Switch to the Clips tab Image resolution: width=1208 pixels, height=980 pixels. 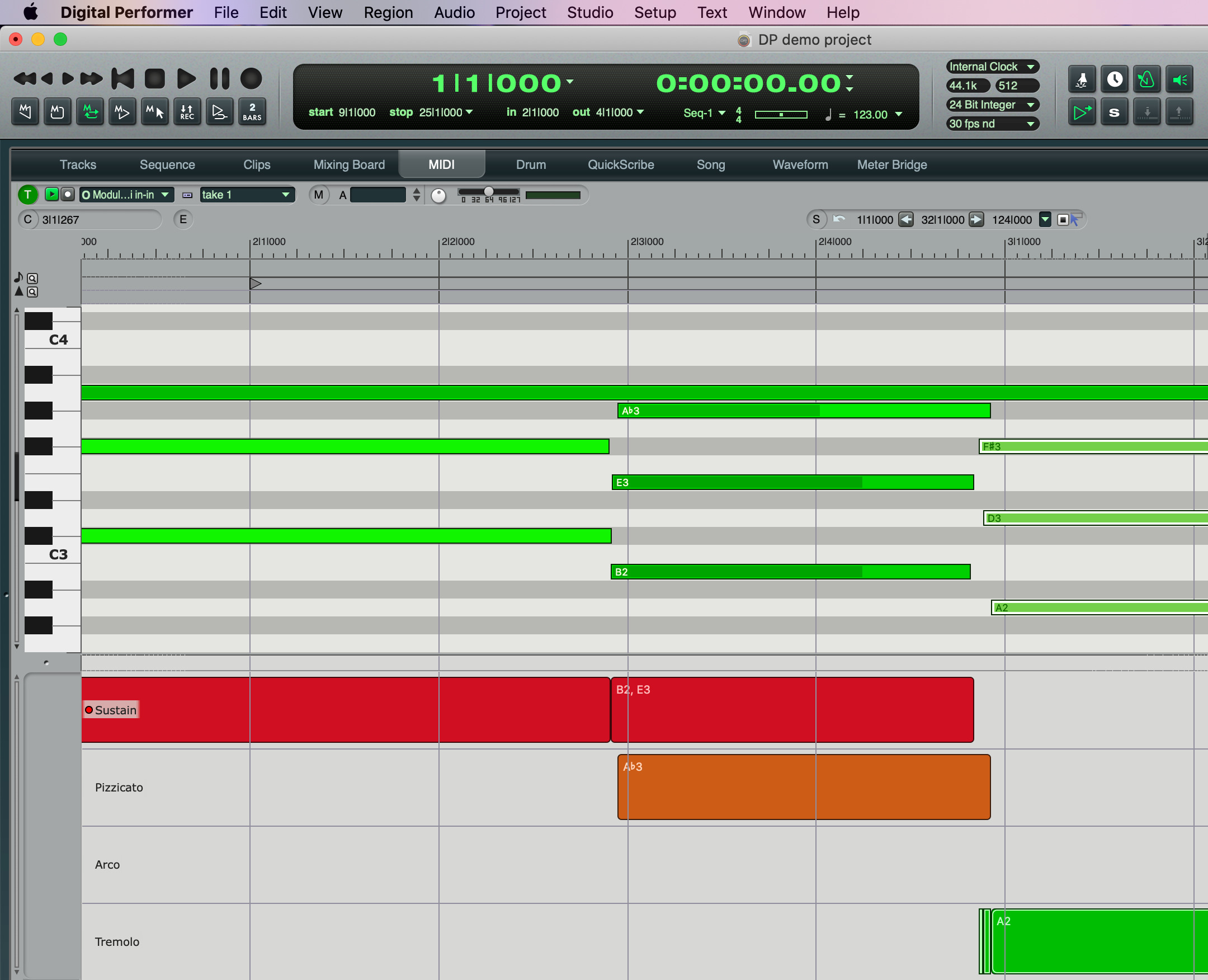coord(257,165)
